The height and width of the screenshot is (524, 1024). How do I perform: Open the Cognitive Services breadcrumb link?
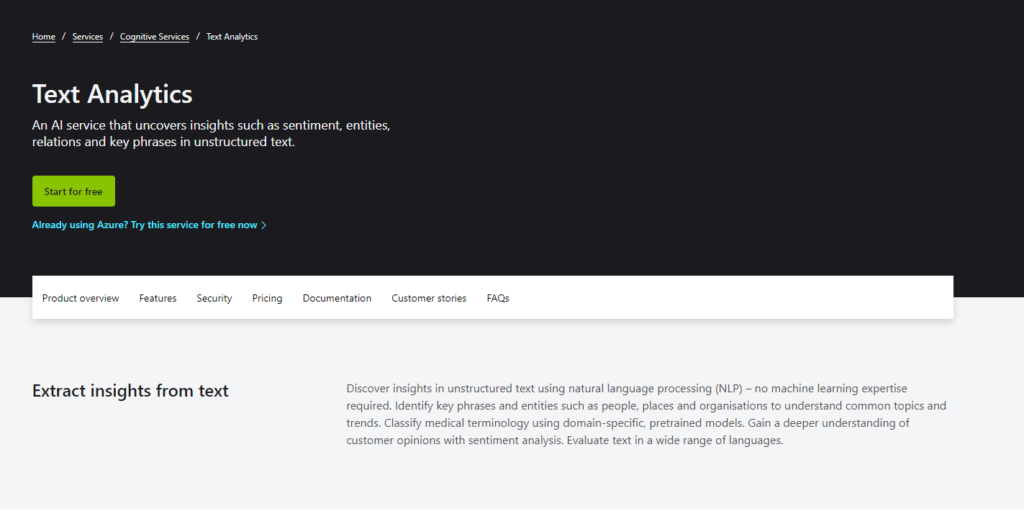point(155,37)
